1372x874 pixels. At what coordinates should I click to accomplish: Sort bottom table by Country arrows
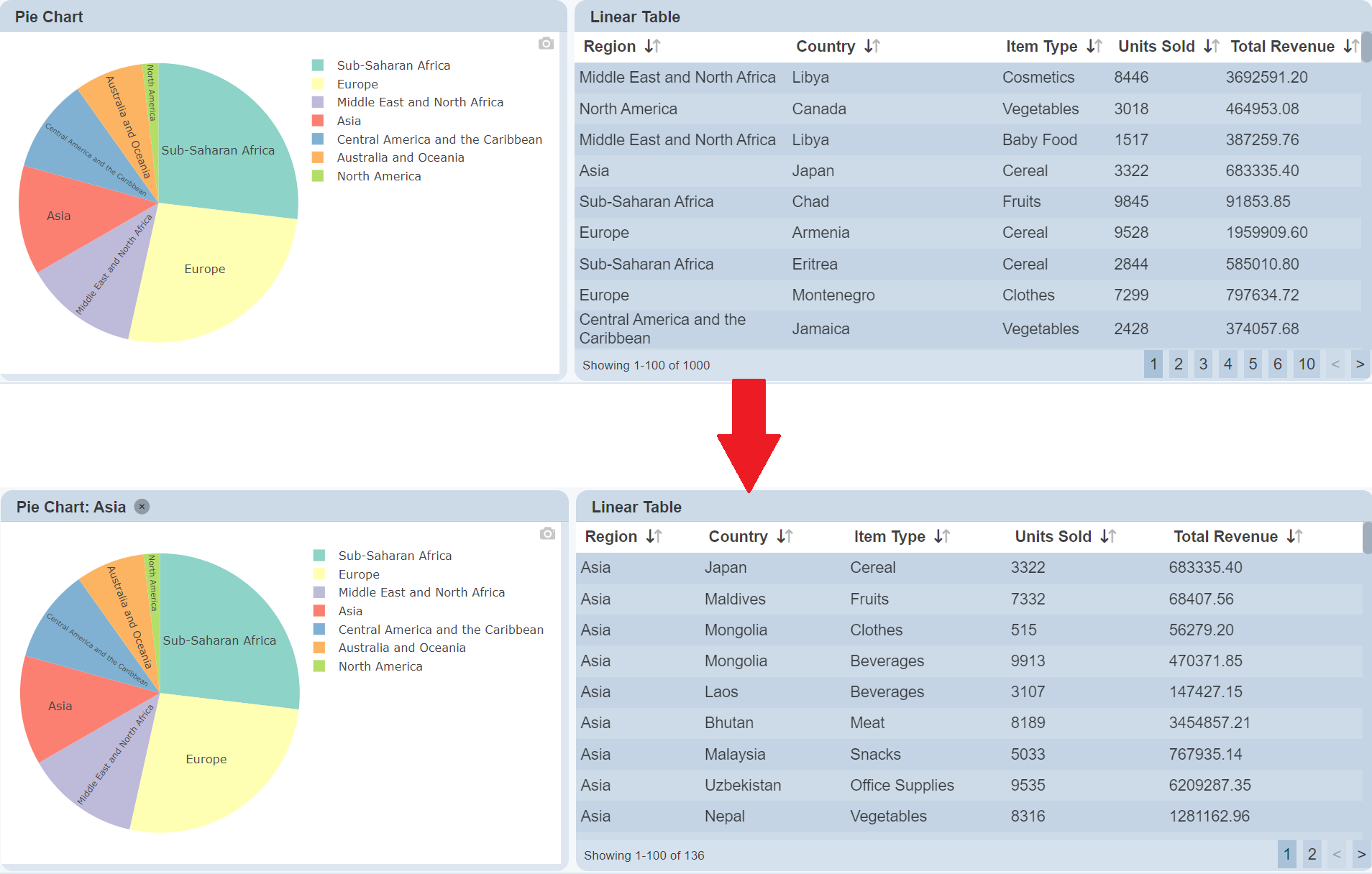[x=785, y=536]
